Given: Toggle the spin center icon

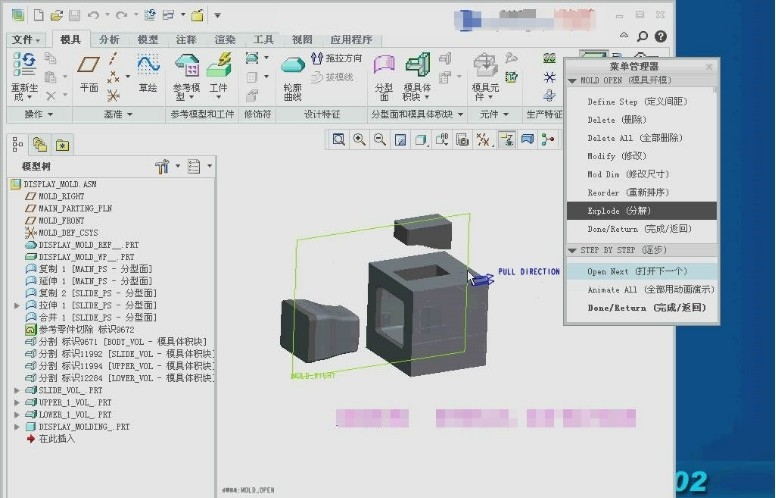Looking at the screenshot, I should [548, 140].
